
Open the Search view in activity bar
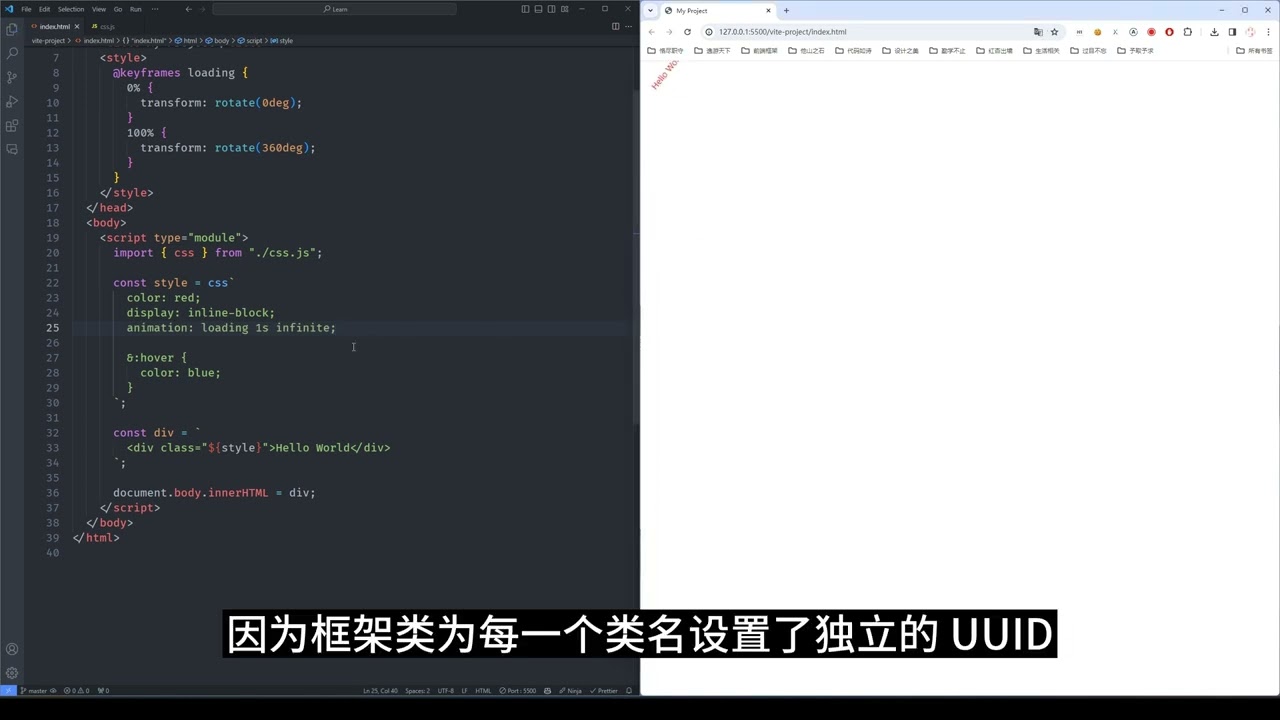(x=12, y=53)
